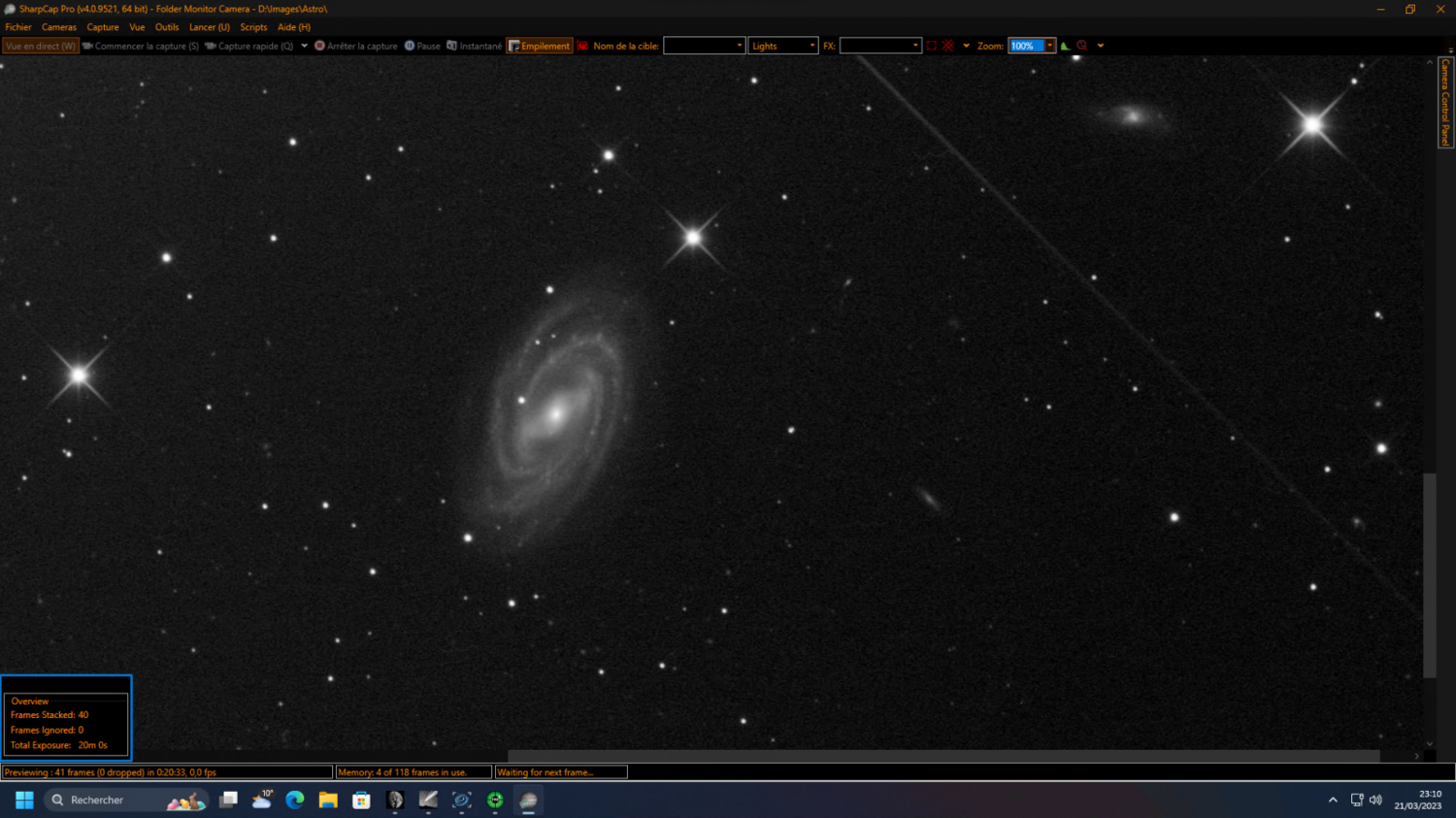Screen dimensions: 1456x818
Task: Click the Overview stacking panel header
Action: point(30,701)
